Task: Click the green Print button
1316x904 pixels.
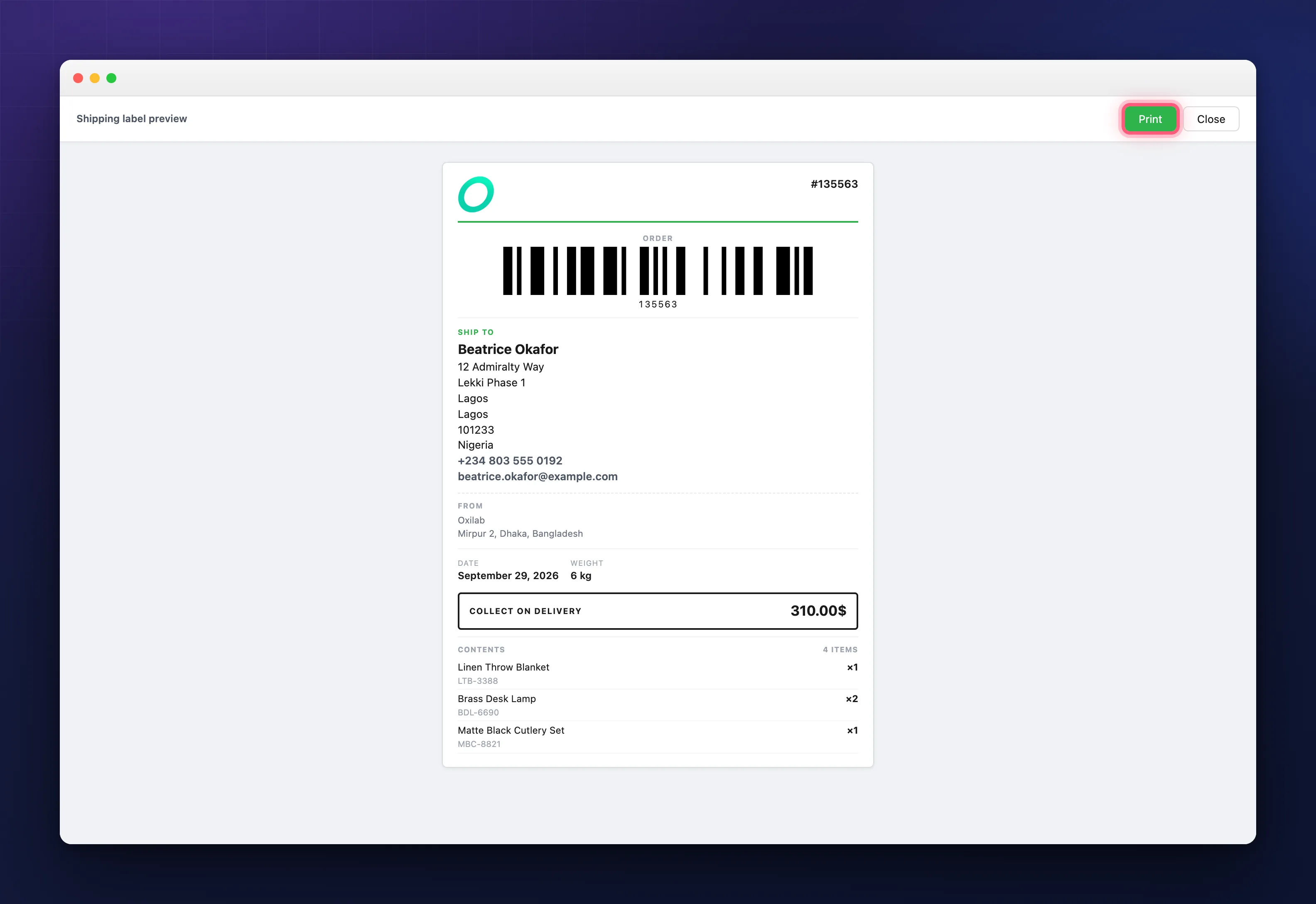Action: tap(1149, 119)
